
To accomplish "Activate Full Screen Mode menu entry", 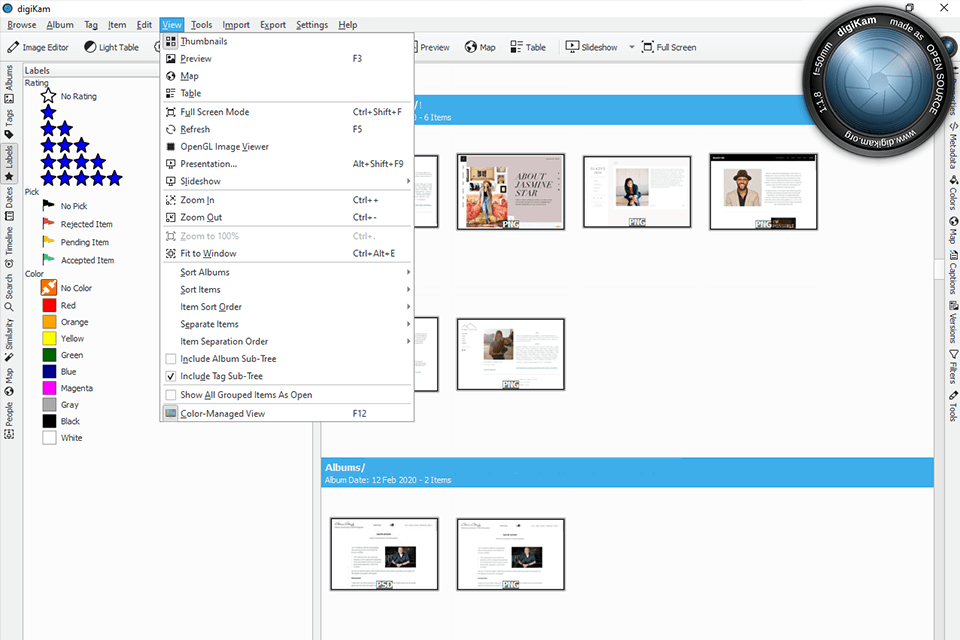I will click(287, 112).
